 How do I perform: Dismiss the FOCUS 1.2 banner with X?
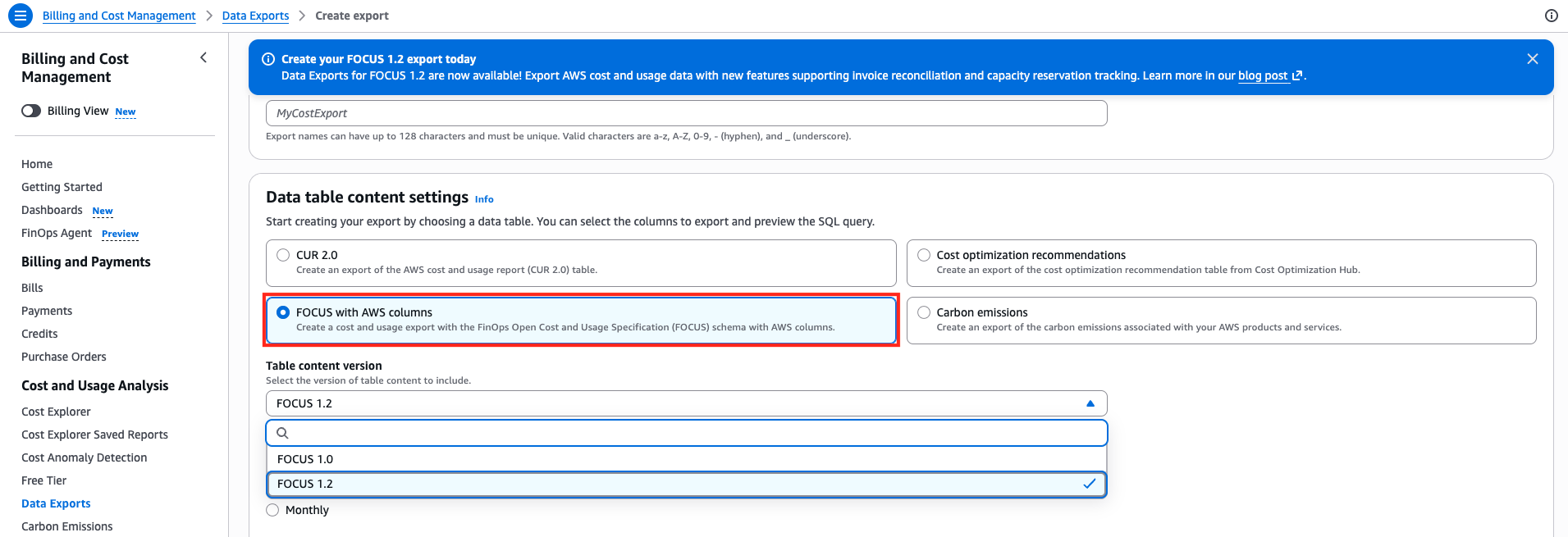pyautogui.click(x=1532, y=59)
